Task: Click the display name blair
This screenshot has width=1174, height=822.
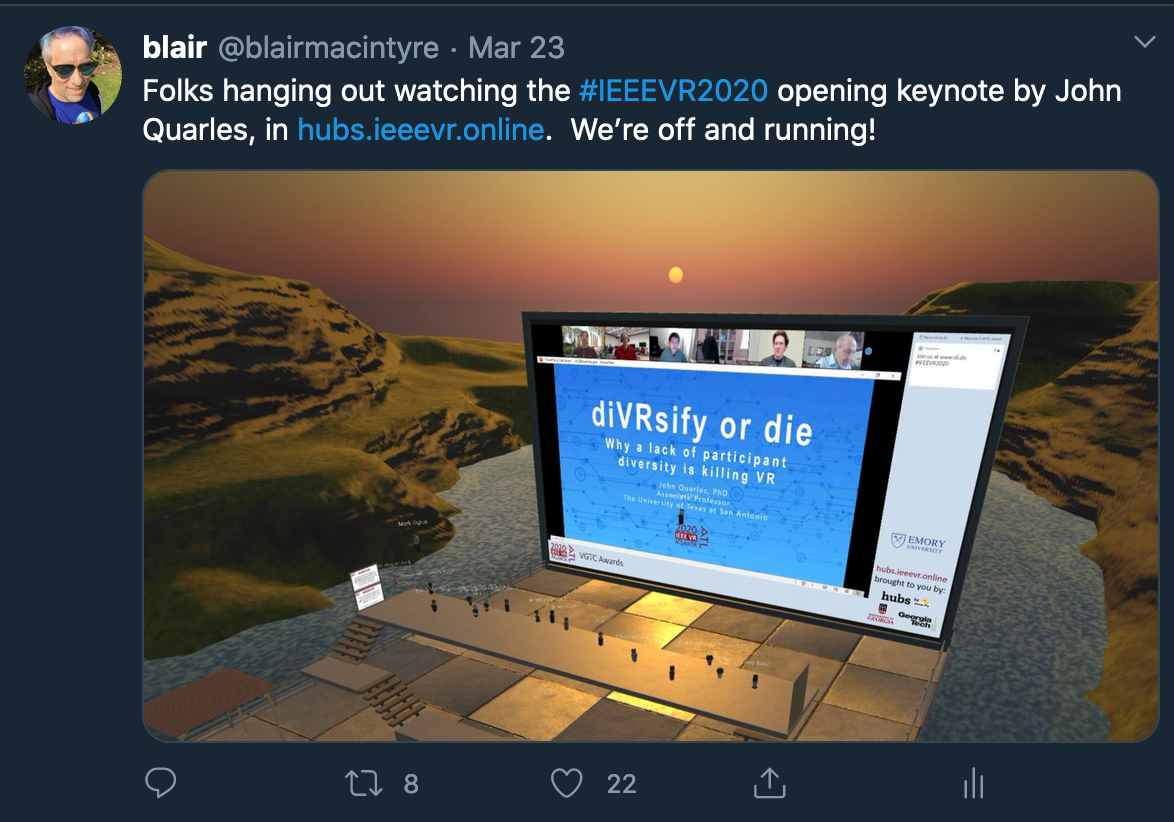Action: click(x=174, y=48)
